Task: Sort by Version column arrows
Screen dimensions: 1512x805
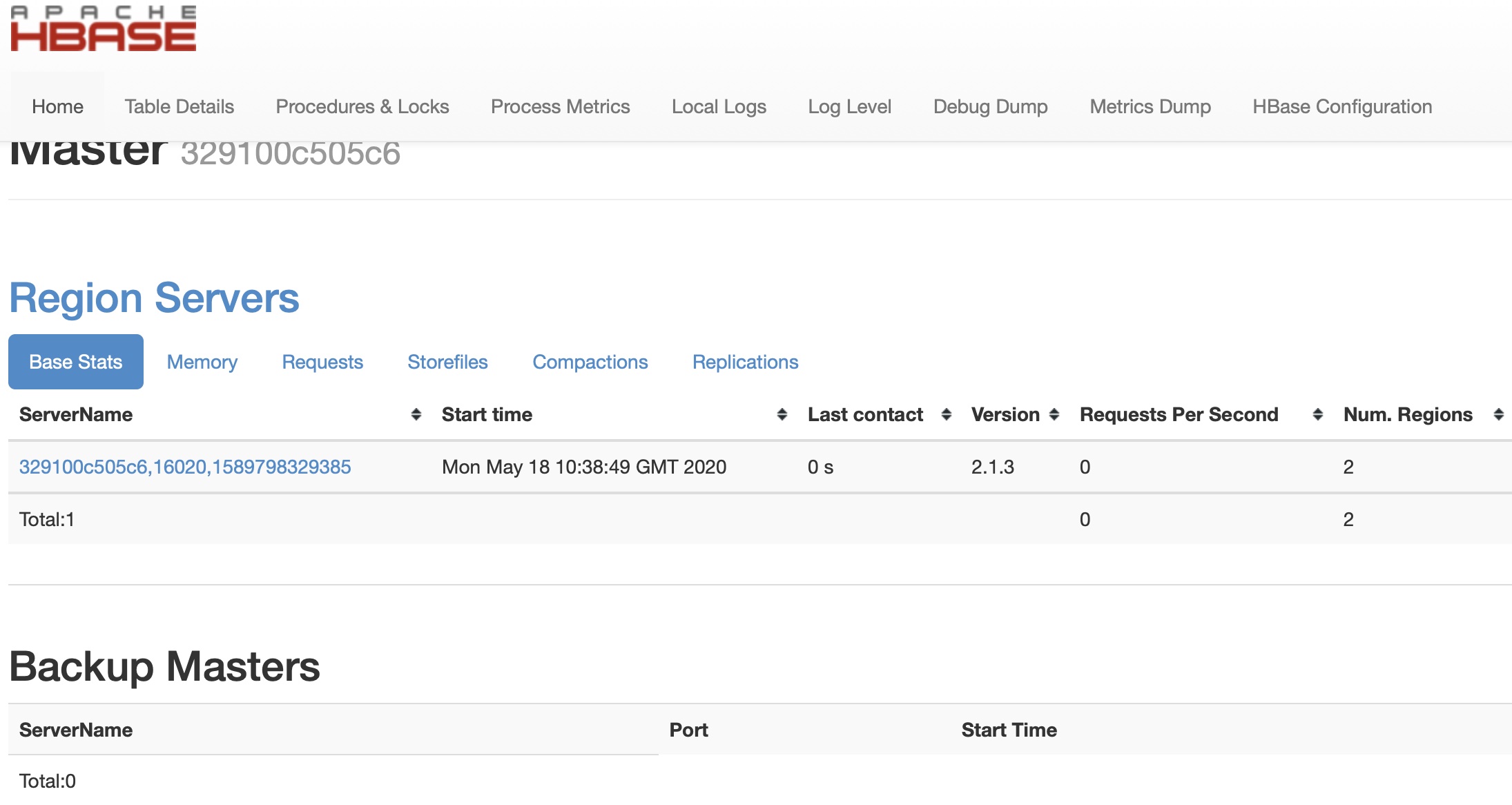Action: tap(1054, 414)
